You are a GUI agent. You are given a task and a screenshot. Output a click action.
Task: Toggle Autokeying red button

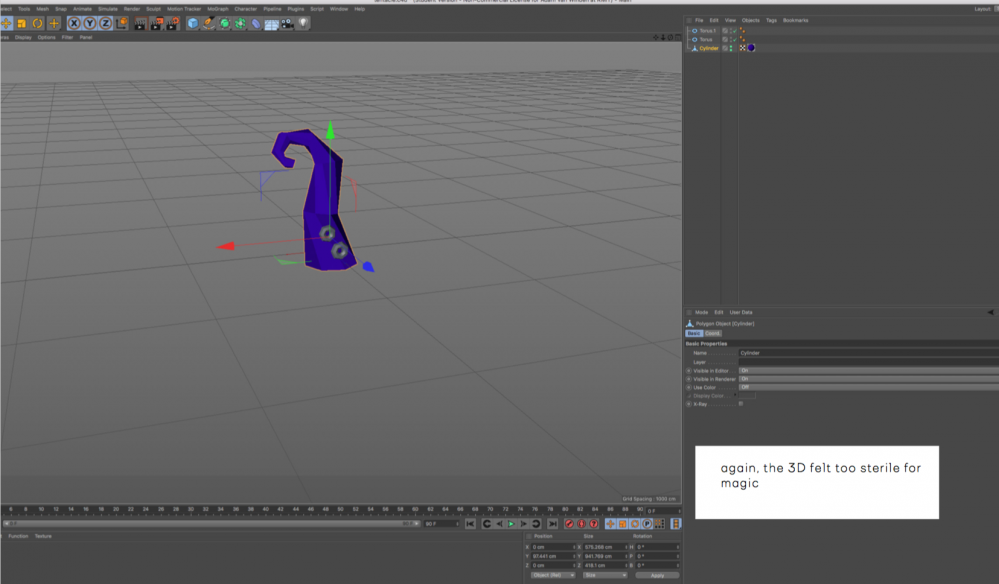581,523
